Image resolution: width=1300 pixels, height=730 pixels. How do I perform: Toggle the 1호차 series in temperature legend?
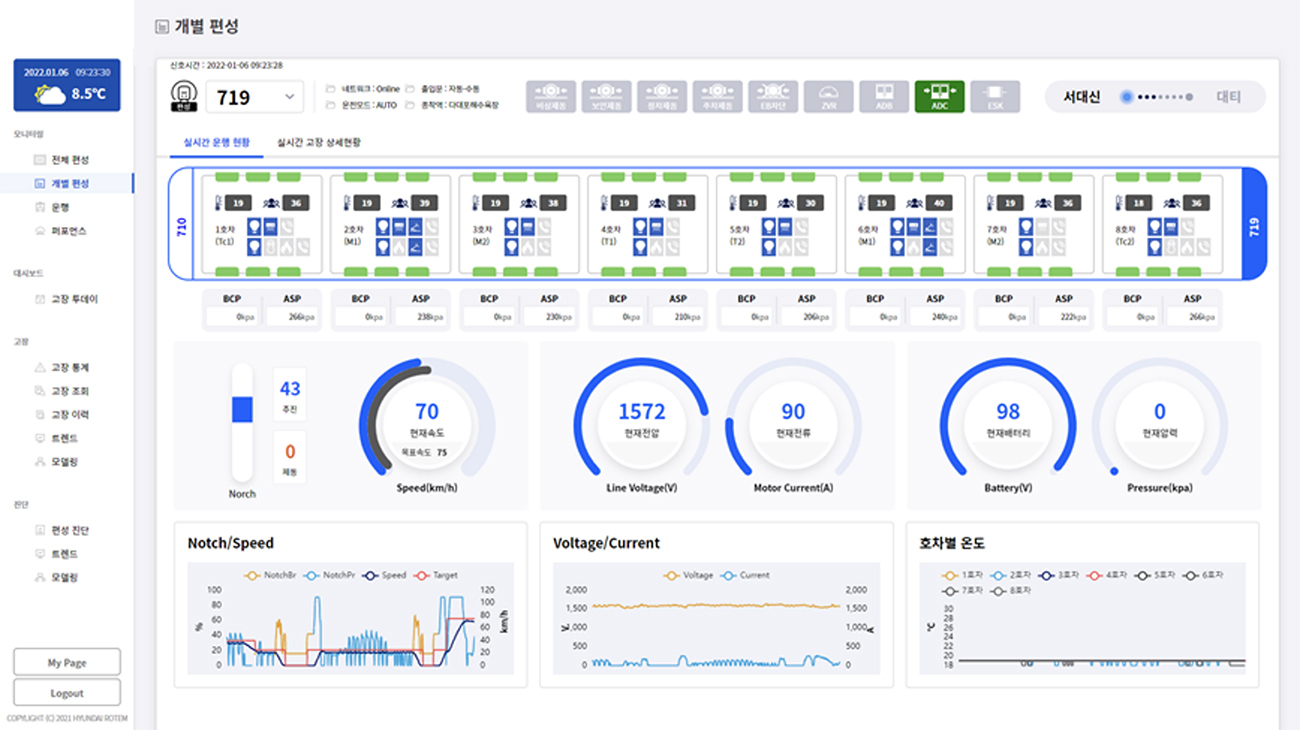964,575
